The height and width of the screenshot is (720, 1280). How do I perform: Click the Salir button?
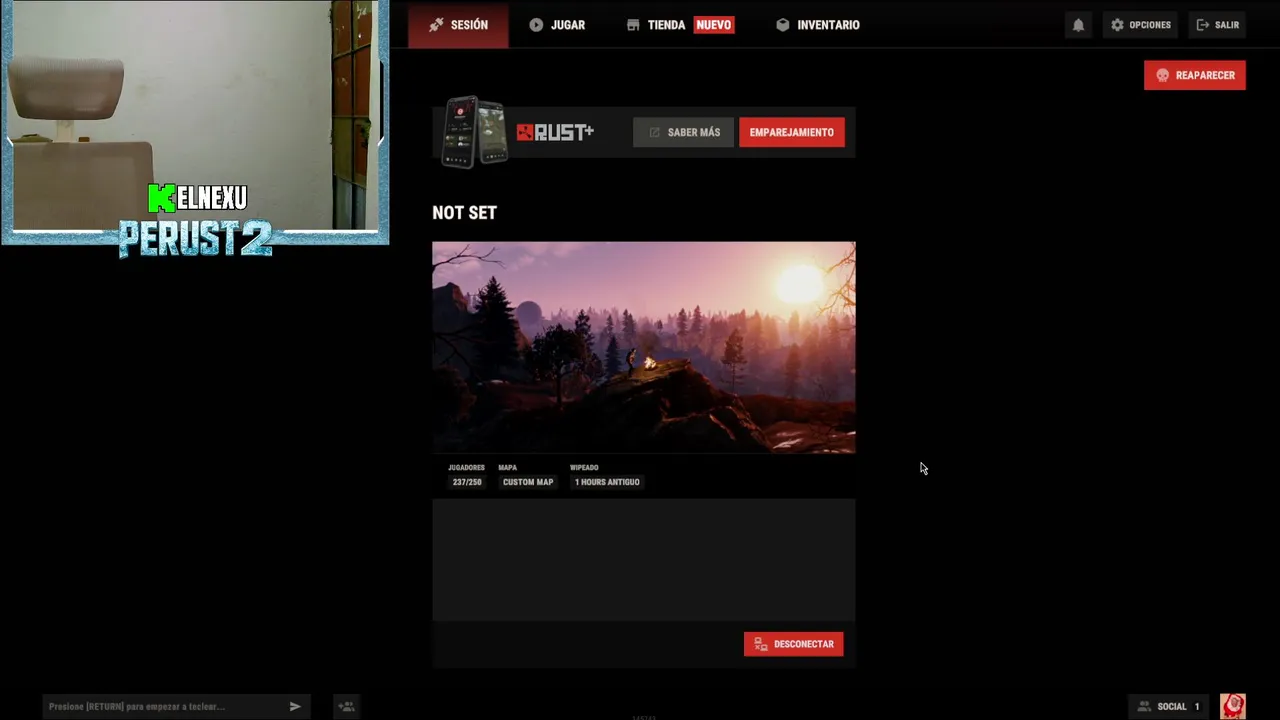tap(1217, 25)
